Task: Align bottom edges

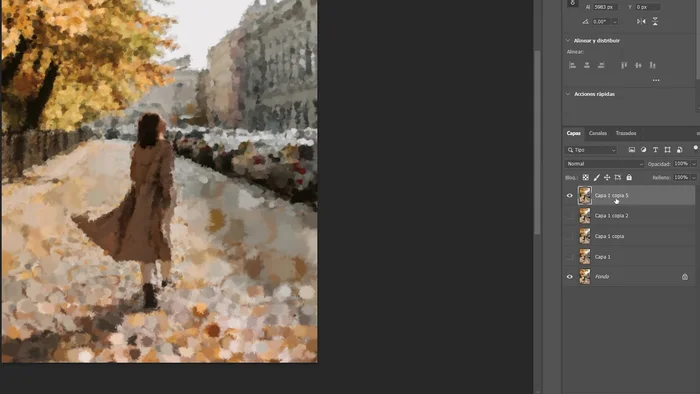Action: (x=653, y=65)
